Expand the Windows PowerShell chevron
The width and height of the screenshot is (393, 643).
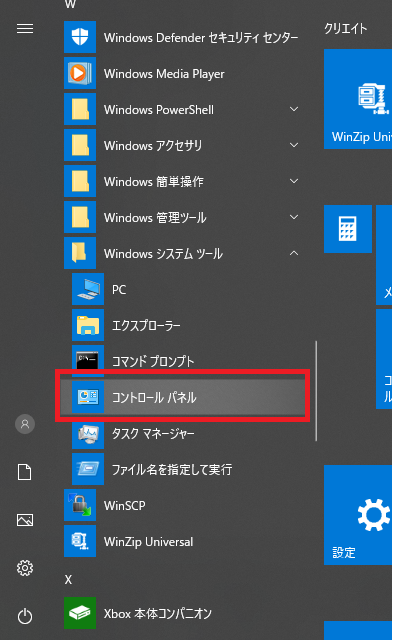click(294, 109)
